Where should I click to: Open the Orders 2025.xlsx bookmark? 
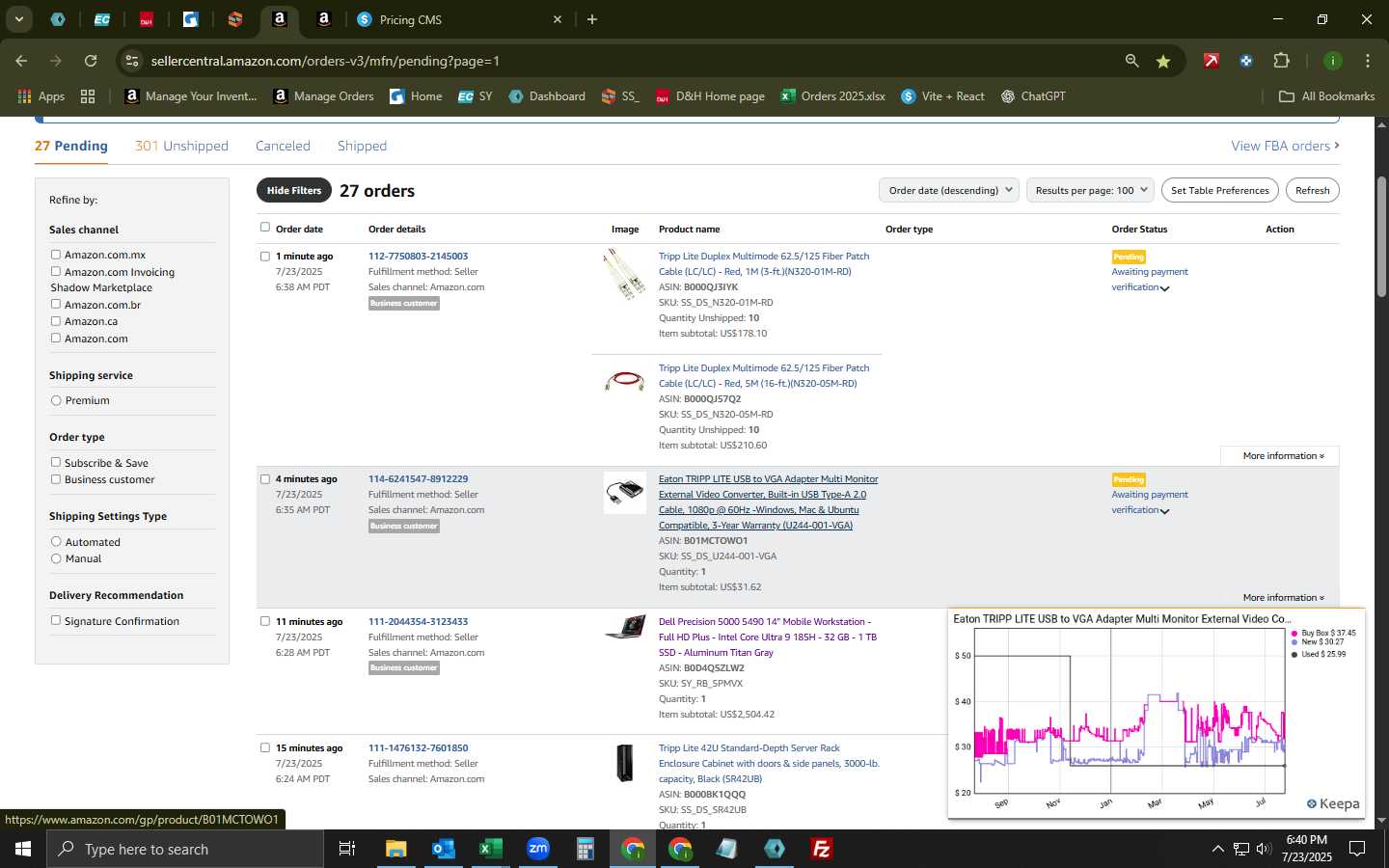[833, 96]
